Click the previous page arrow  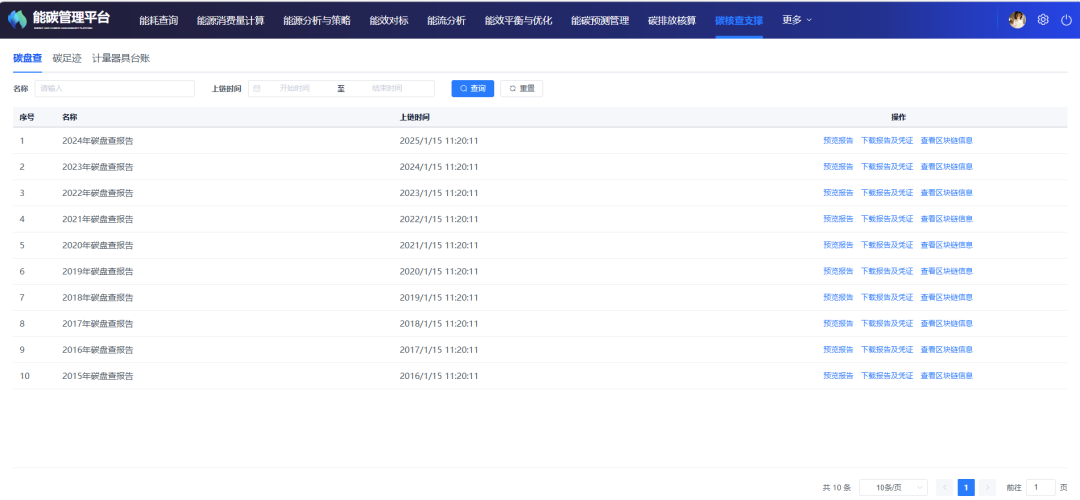click(944, 488)
